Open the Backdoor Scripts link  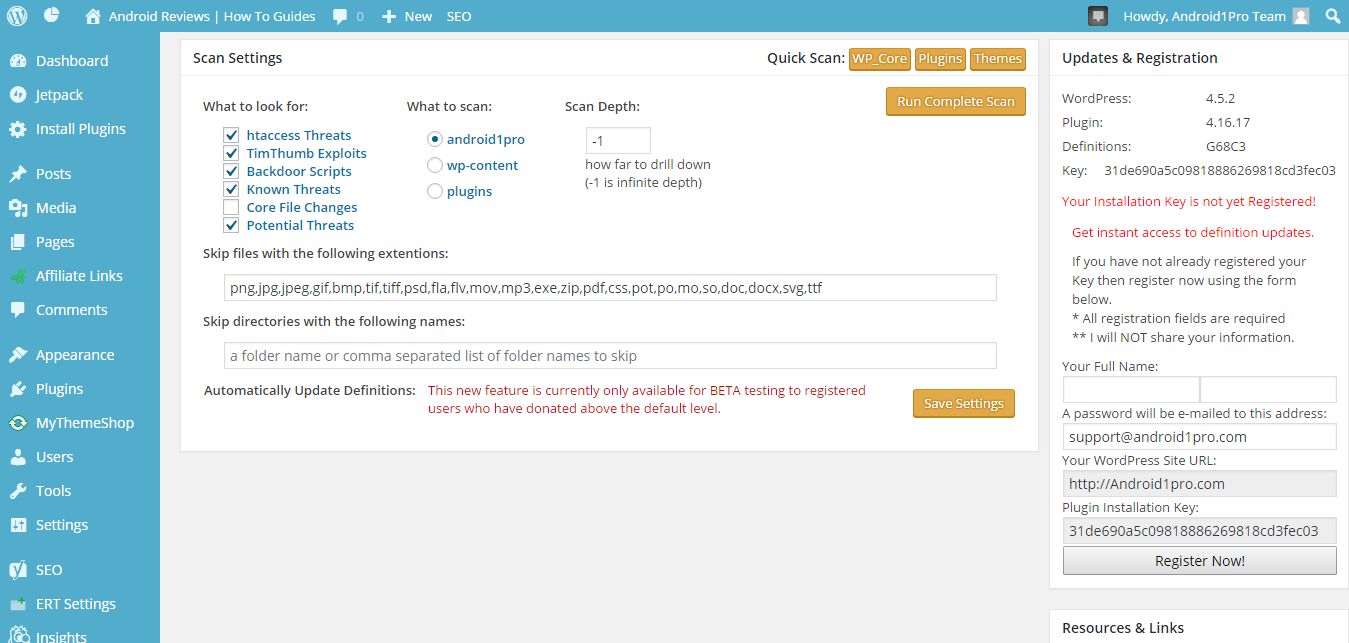pos(299,171)
